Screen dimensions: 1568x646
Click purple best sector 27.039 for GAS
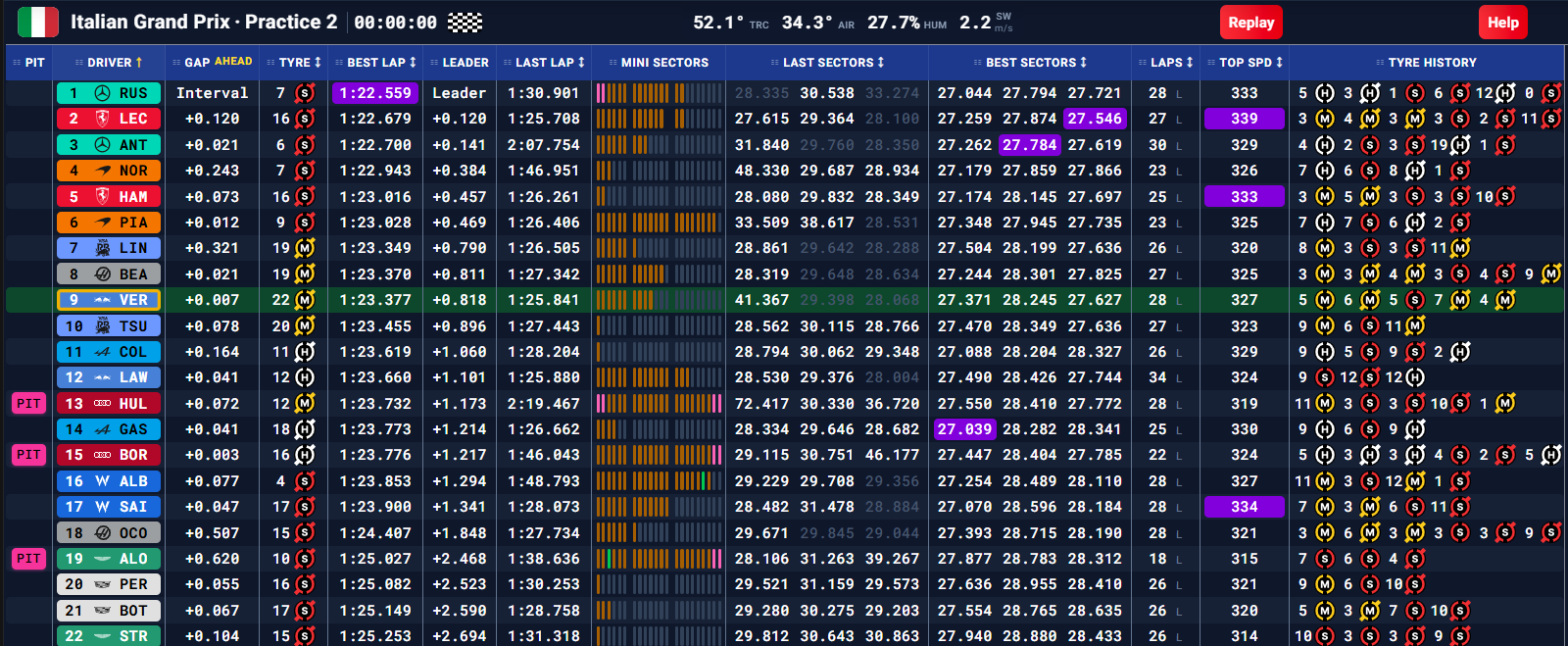(964, 429)
